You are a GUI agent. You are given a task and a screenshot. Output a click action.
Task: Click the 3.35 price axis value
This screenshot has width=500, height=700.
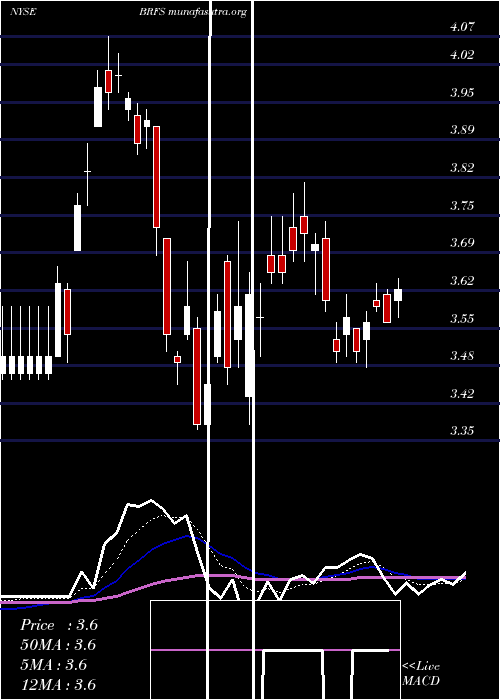click(x=462, y=431)
